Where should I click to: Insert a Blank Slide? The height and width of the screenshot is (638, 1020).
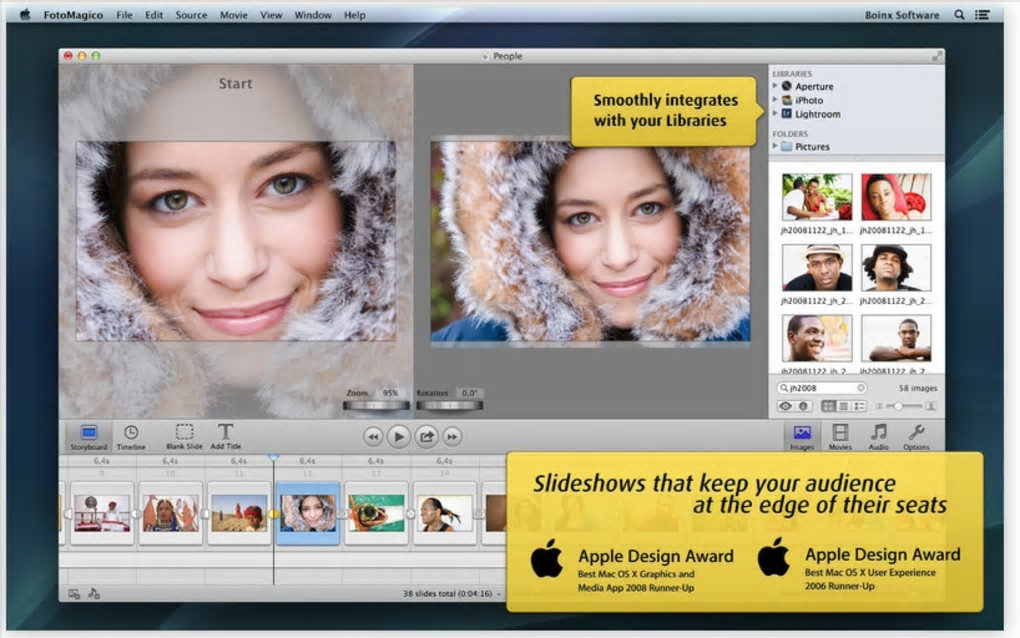coord(184,437)
